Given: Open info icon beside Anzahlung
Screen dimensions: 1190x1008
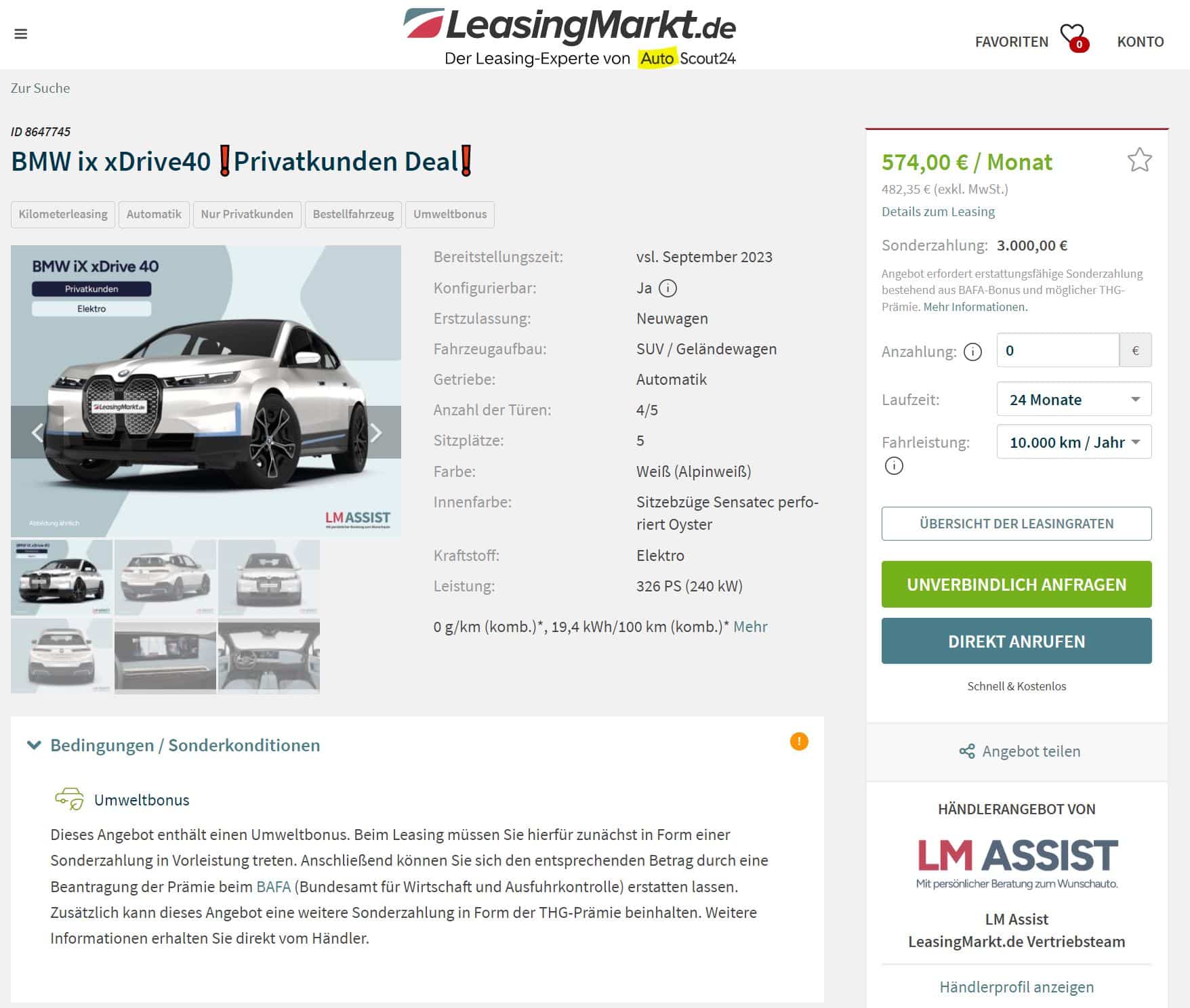Looking at the screenshot, I should tap(972, 352).
